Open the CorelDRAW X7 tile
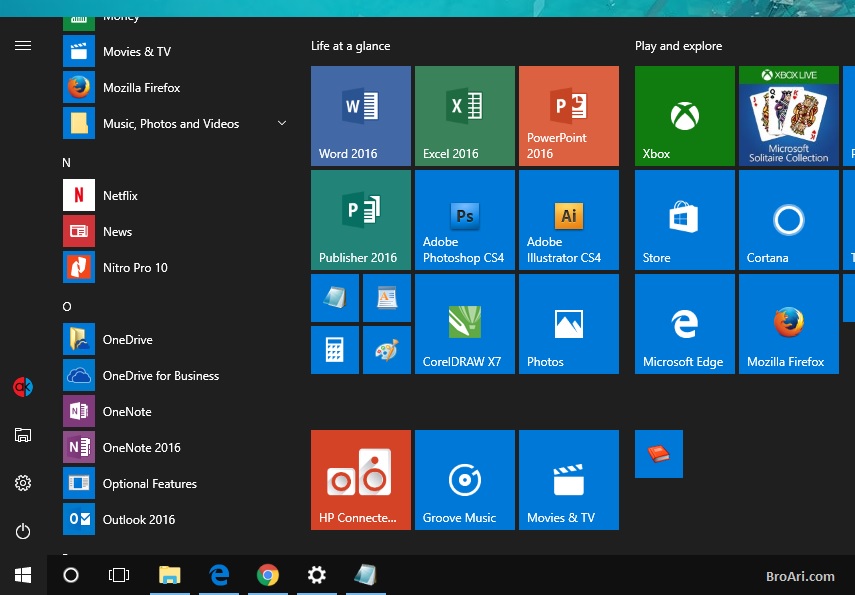This screenshot has height=595, width=855. 464,323
